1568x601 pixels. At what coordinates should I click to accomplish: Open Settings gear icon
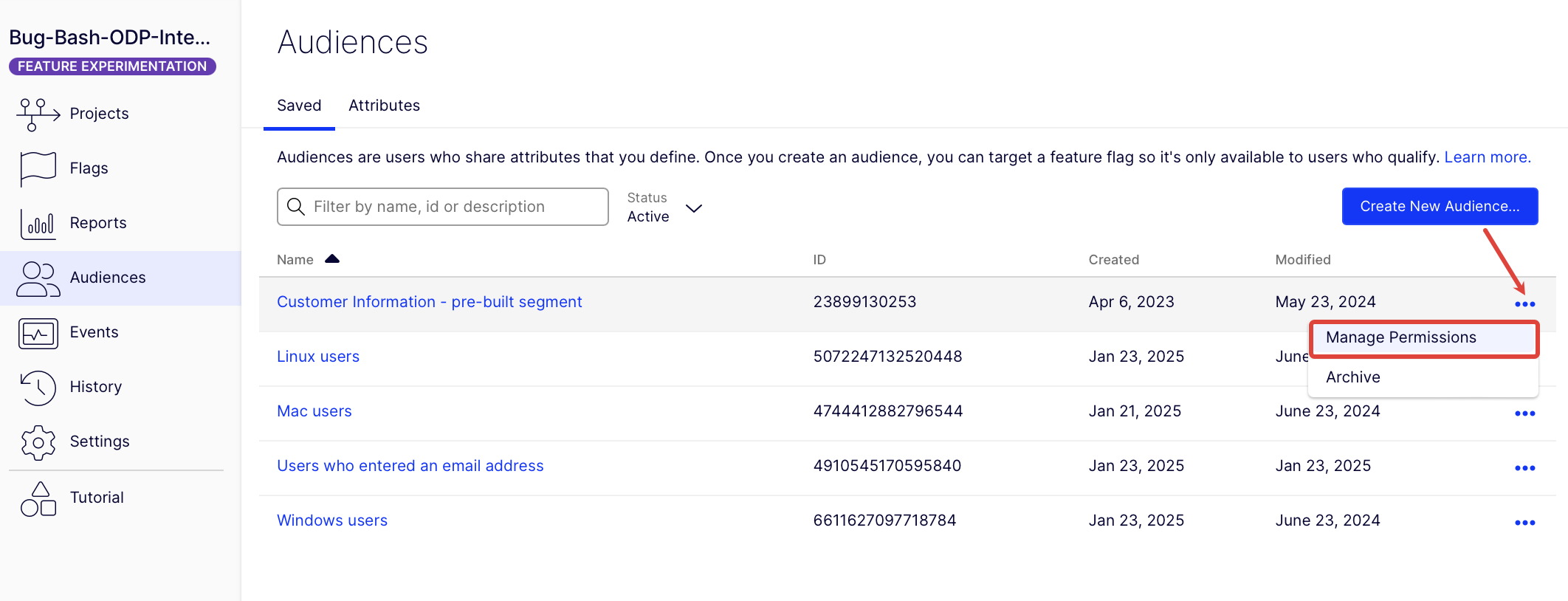pos(38,442)
